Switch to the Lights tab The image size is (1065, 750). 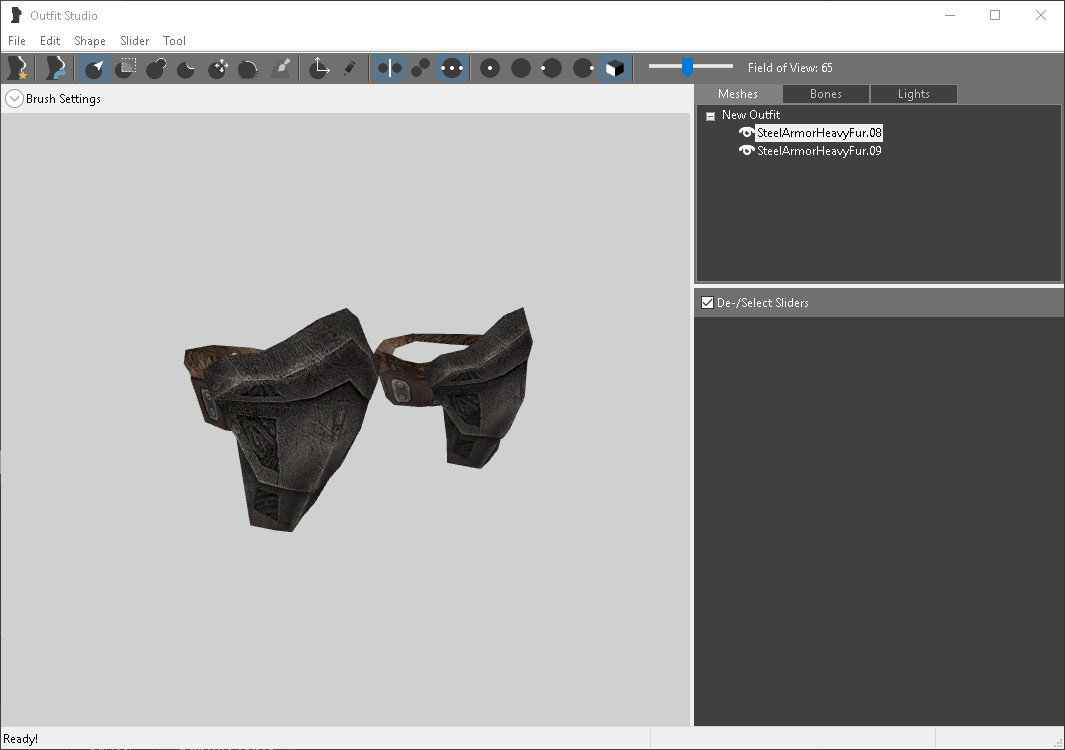(914, 94)
